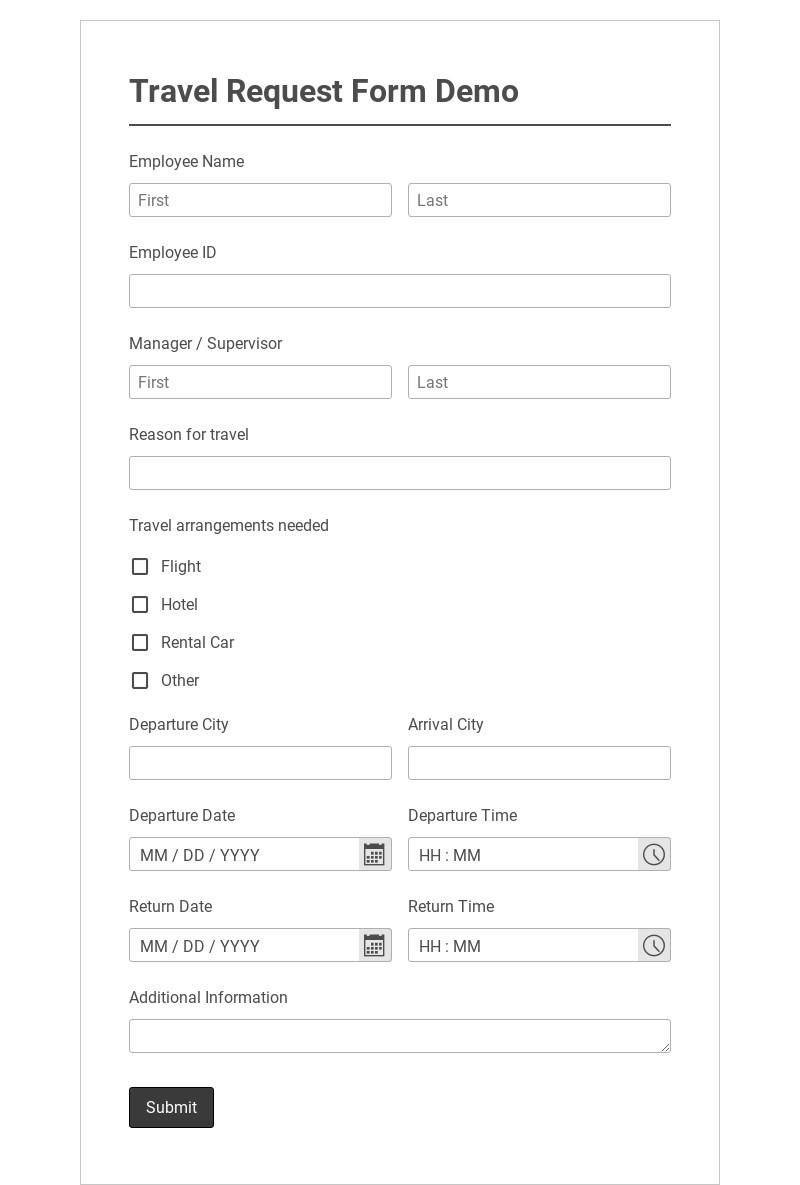
Task: Click the Departure Date text field
Action: click(x=244, y=855)
